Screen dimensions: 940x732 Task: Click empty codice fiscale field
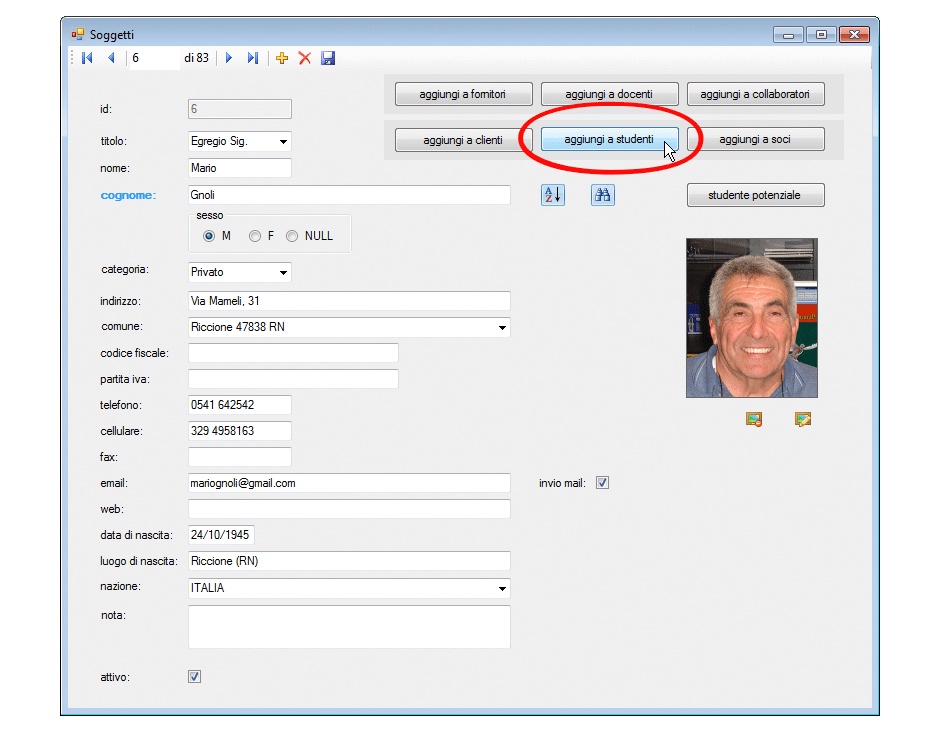pos(293,353)
